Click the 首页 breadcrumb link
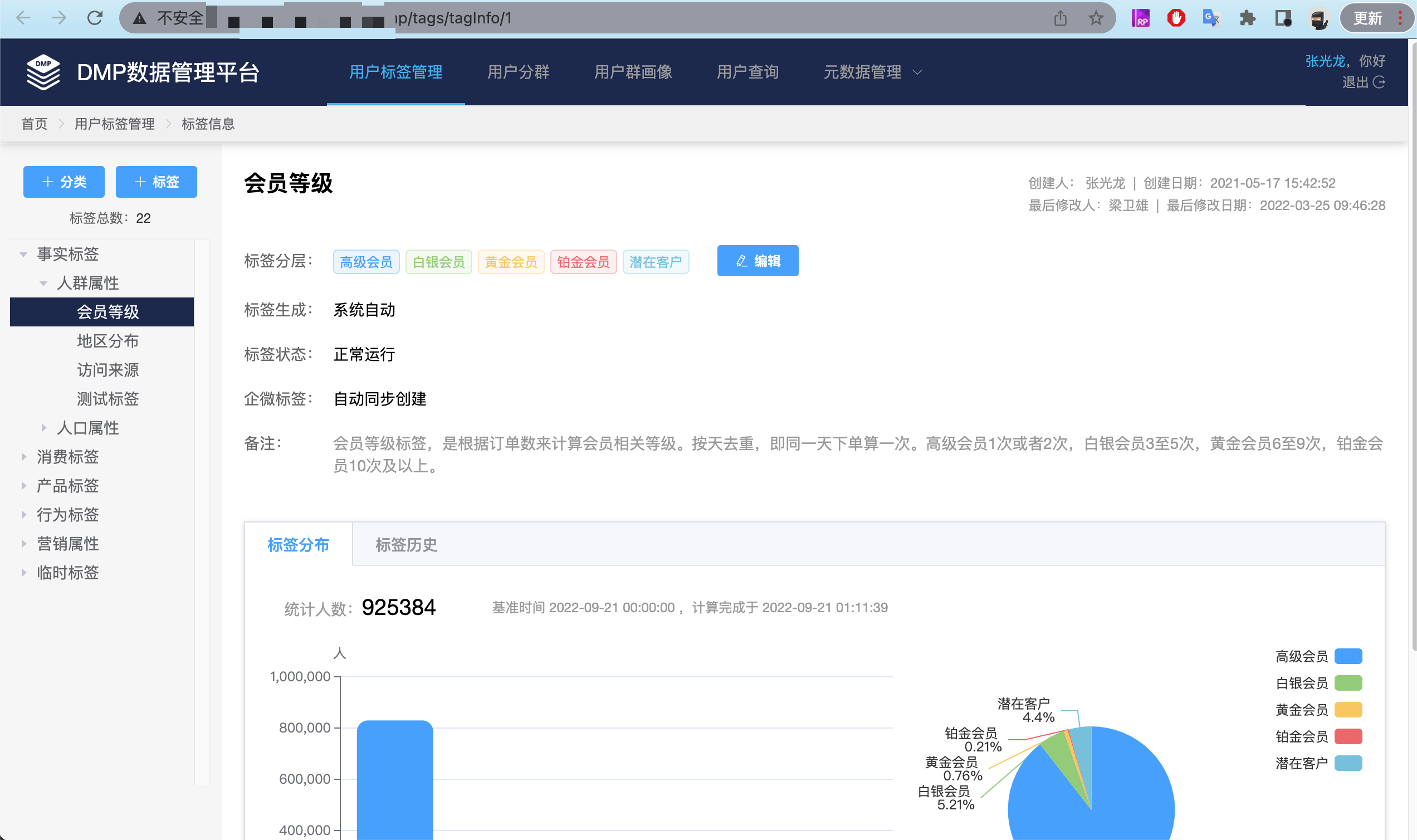 tap(35, 124)
